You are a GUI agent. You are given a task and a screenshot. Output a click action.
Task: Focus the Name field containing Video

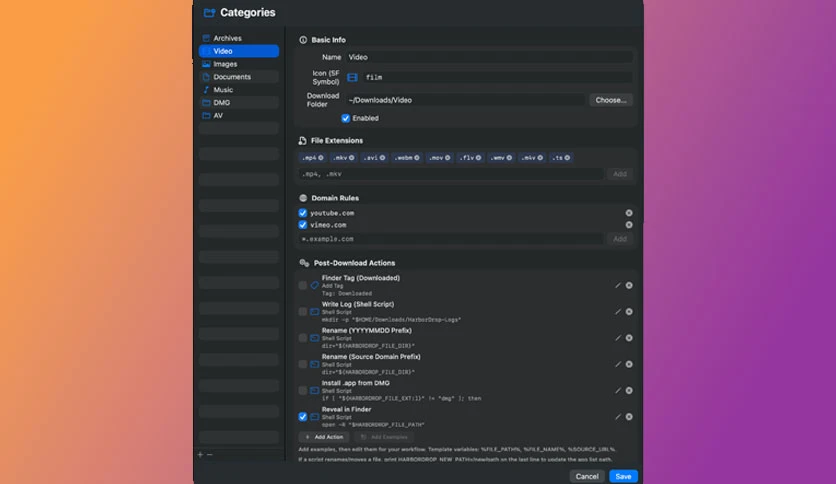click(x=489, y=57)
